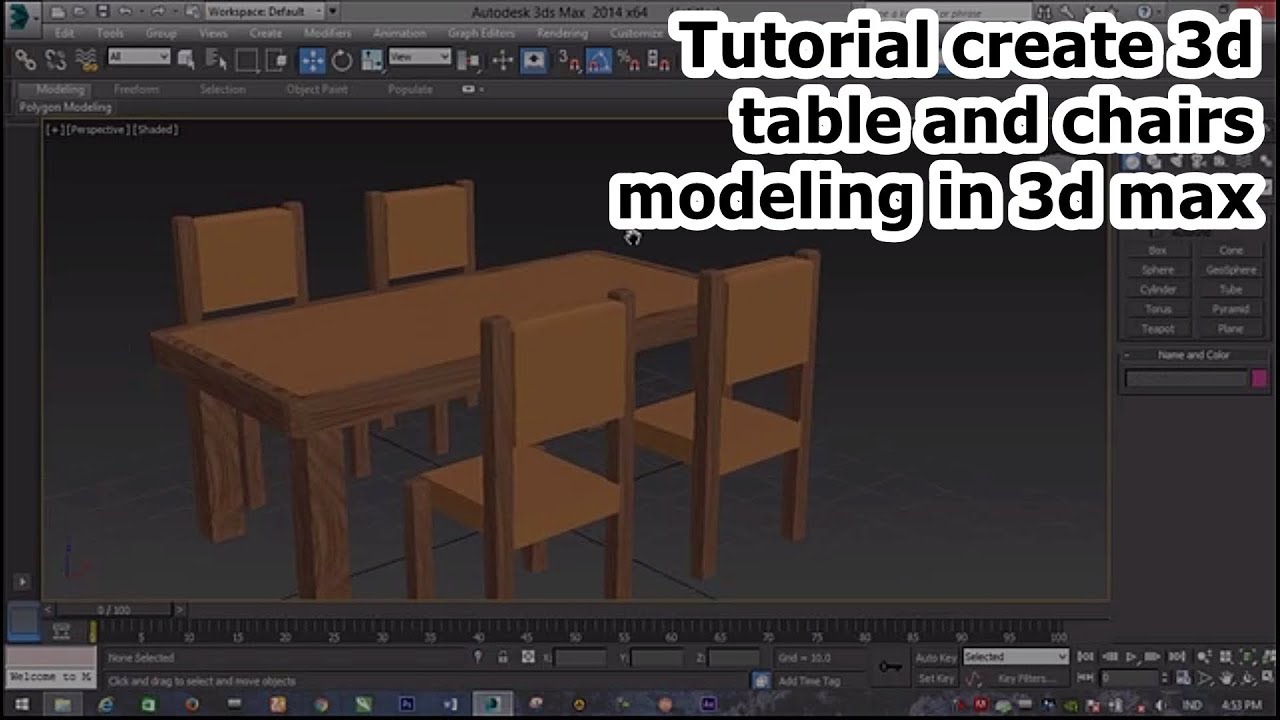Open the magenta object color swatch
The height and width of the screenshot is (720, 1280).
coord(1259,378)
